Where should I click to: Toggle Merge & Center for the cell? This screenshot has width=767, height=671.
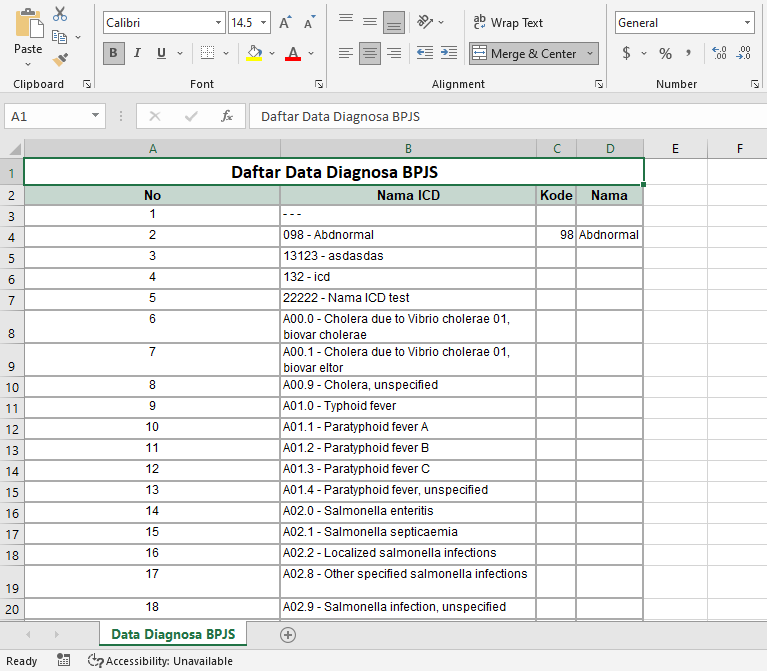pos(525,53)
